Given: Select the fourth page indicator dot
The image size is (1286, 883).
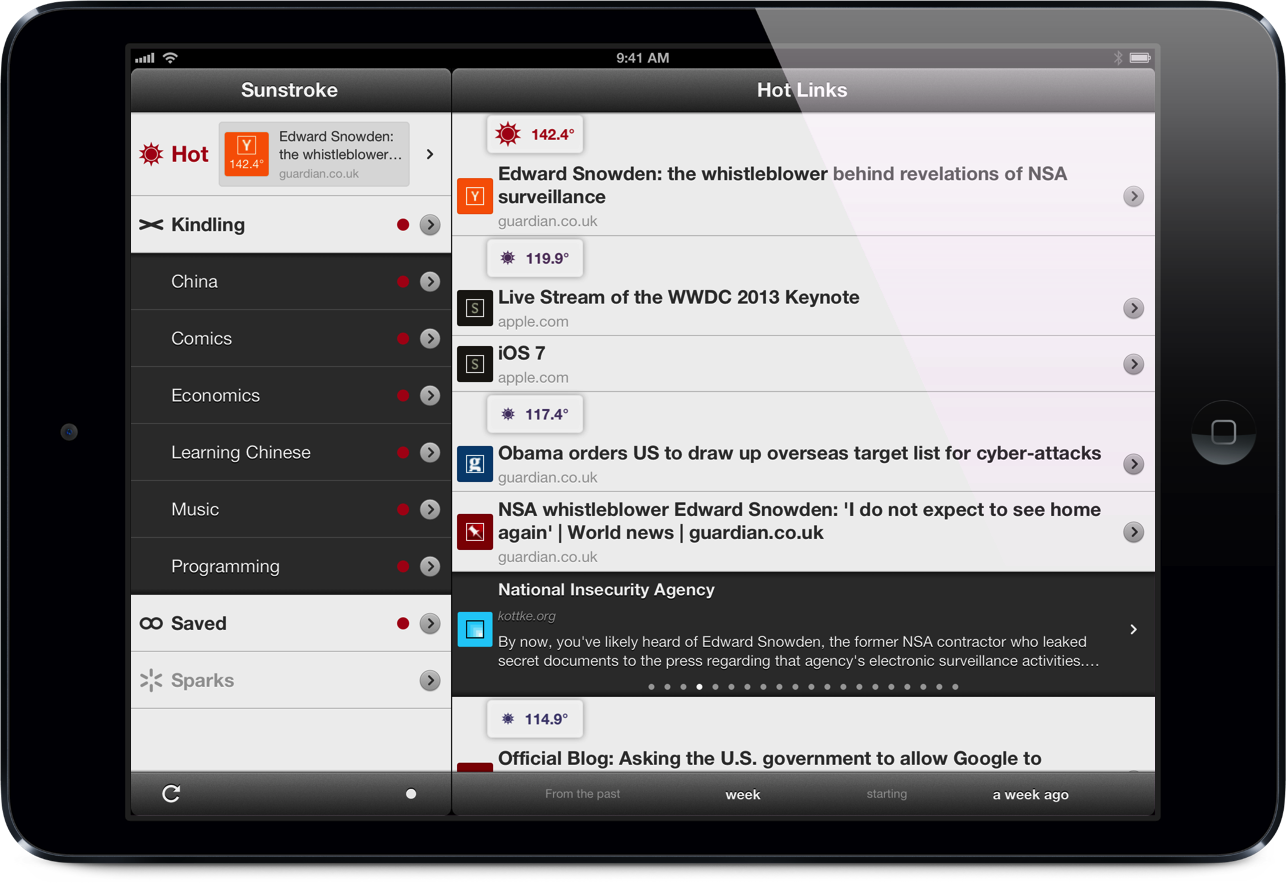Looking at the screenshot, I should [699, 687].
